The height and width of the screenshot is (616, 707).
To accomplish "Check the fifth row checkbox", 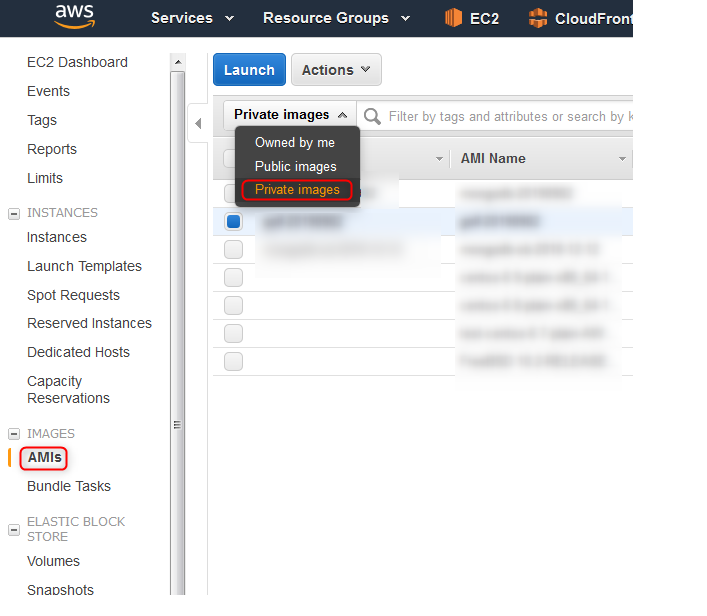I will 234,305.
